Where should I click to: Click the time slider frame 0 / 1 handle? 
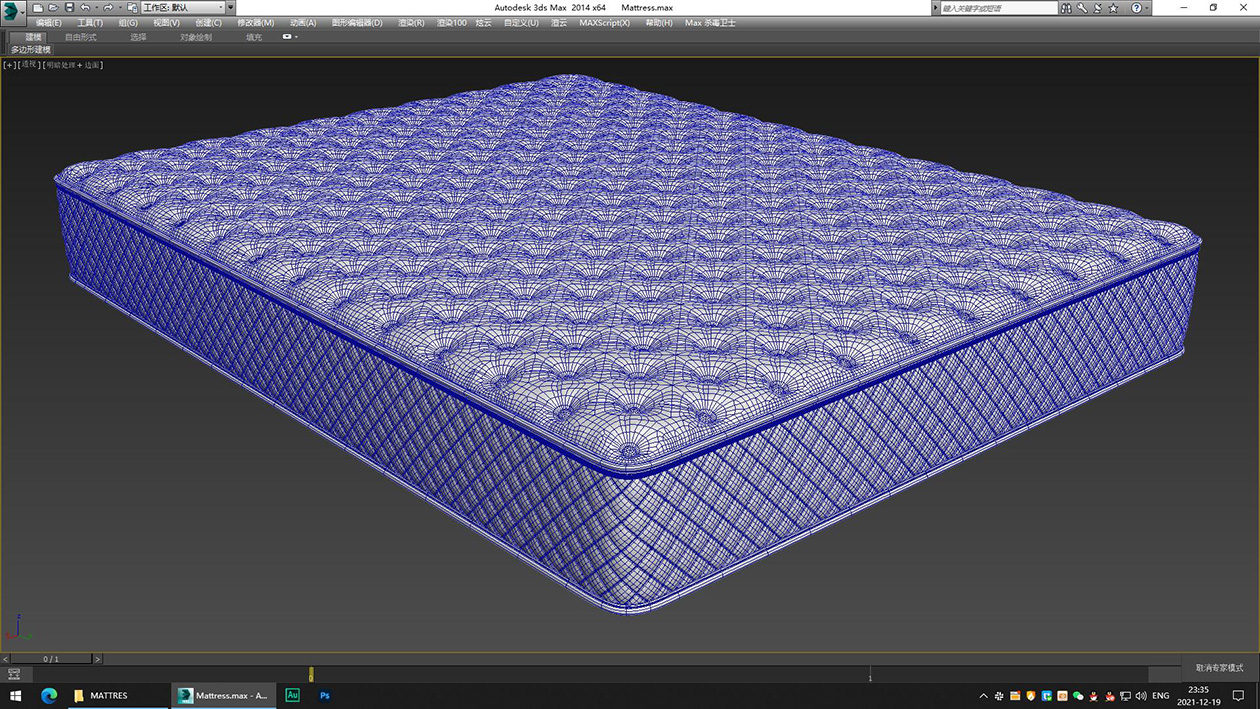(x=51, y=659)
